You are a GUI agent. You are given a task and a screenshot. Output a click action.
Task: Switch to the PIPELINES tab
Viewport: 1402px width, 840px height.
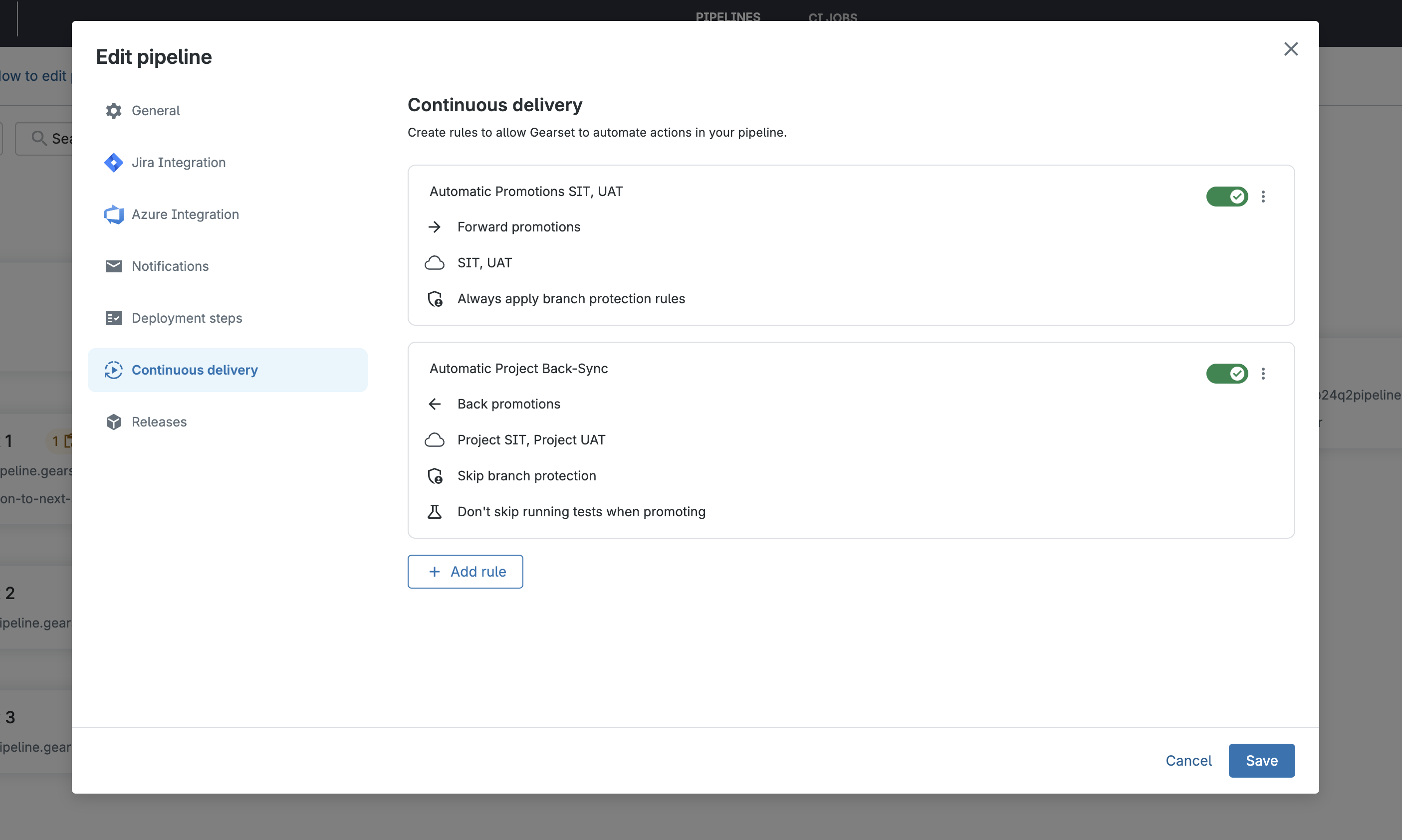click(x=728, y=17)
